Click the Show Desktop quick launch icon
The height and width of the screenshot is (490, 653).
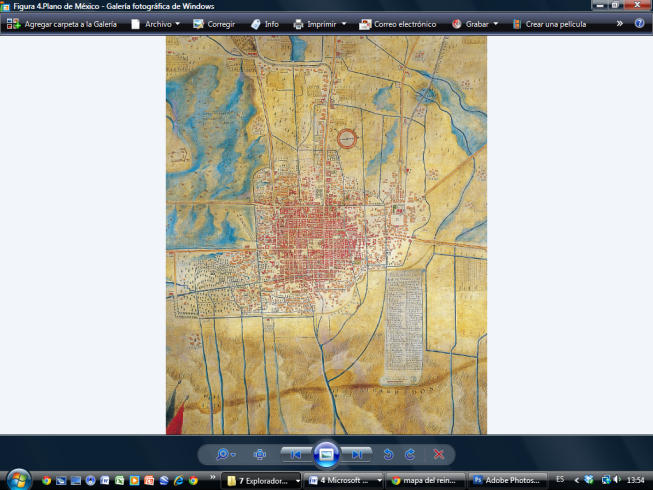(75, 480)
